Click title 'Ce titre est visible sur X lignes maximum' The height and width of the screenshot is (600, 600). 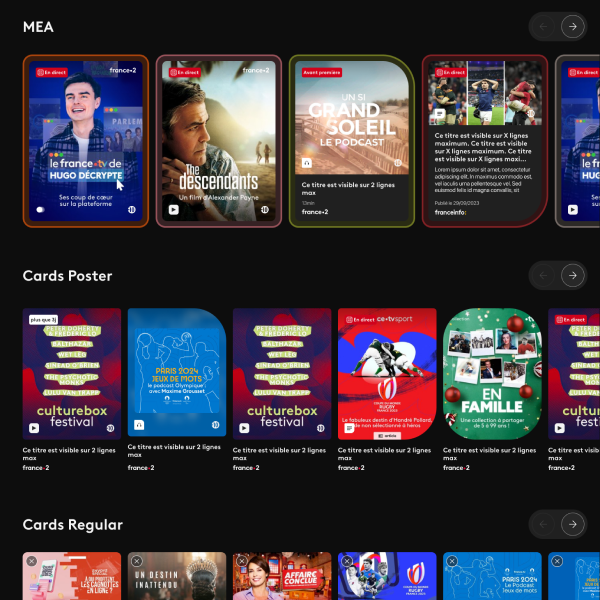(x=483, y=147)
